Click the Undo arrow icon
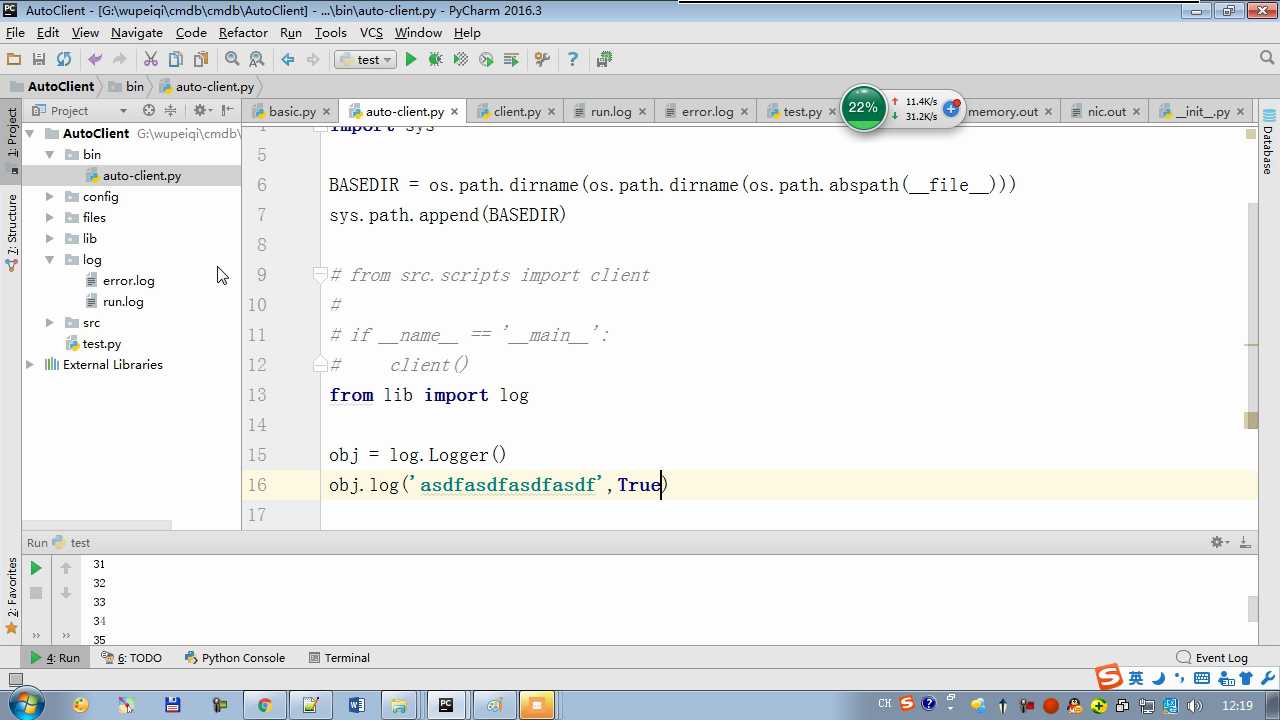 pyautogui.click(x=95, y=60)
